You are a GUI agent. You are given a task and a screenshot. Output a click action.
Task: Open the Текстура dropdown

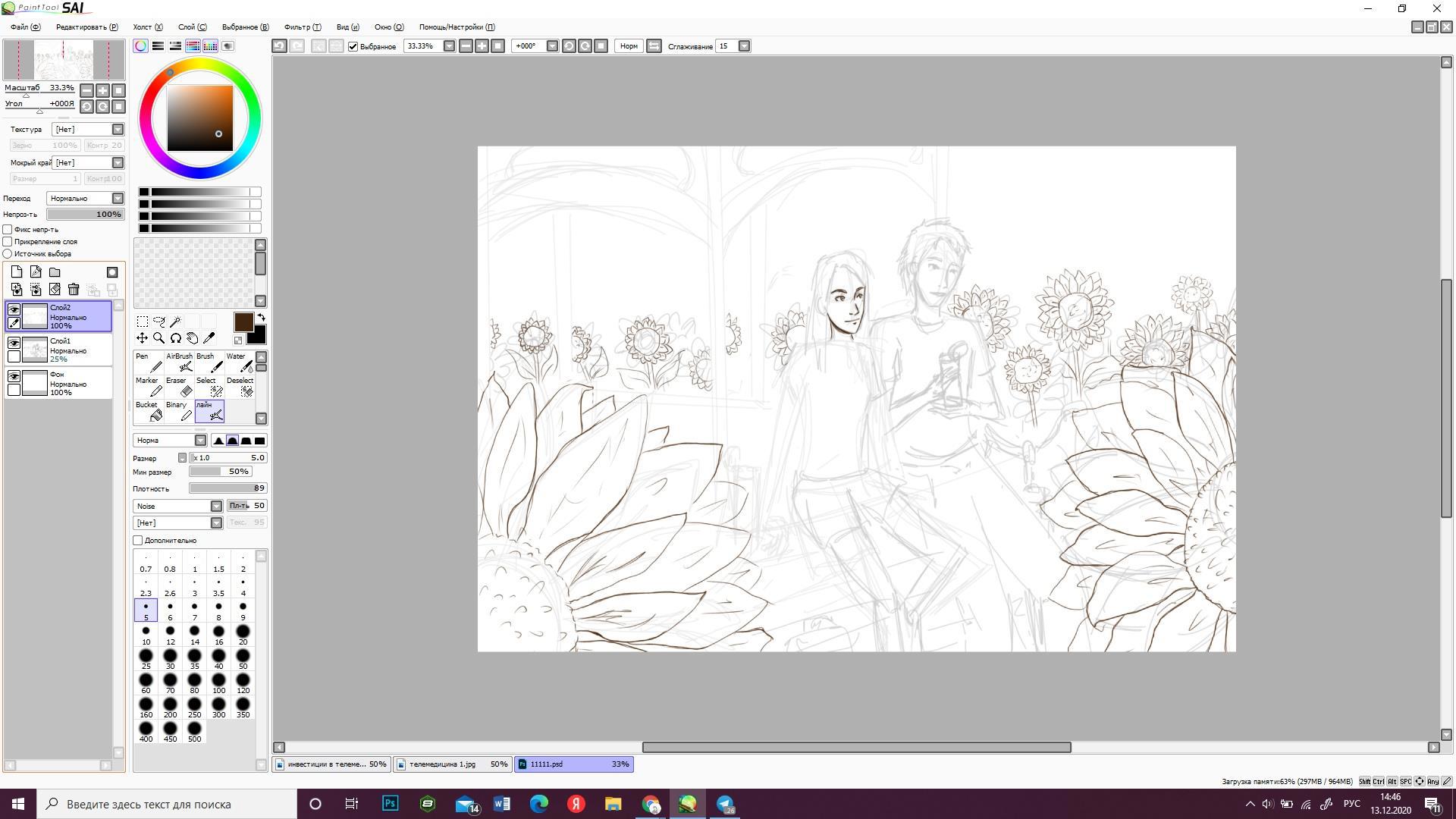click(x=118, y=130)
